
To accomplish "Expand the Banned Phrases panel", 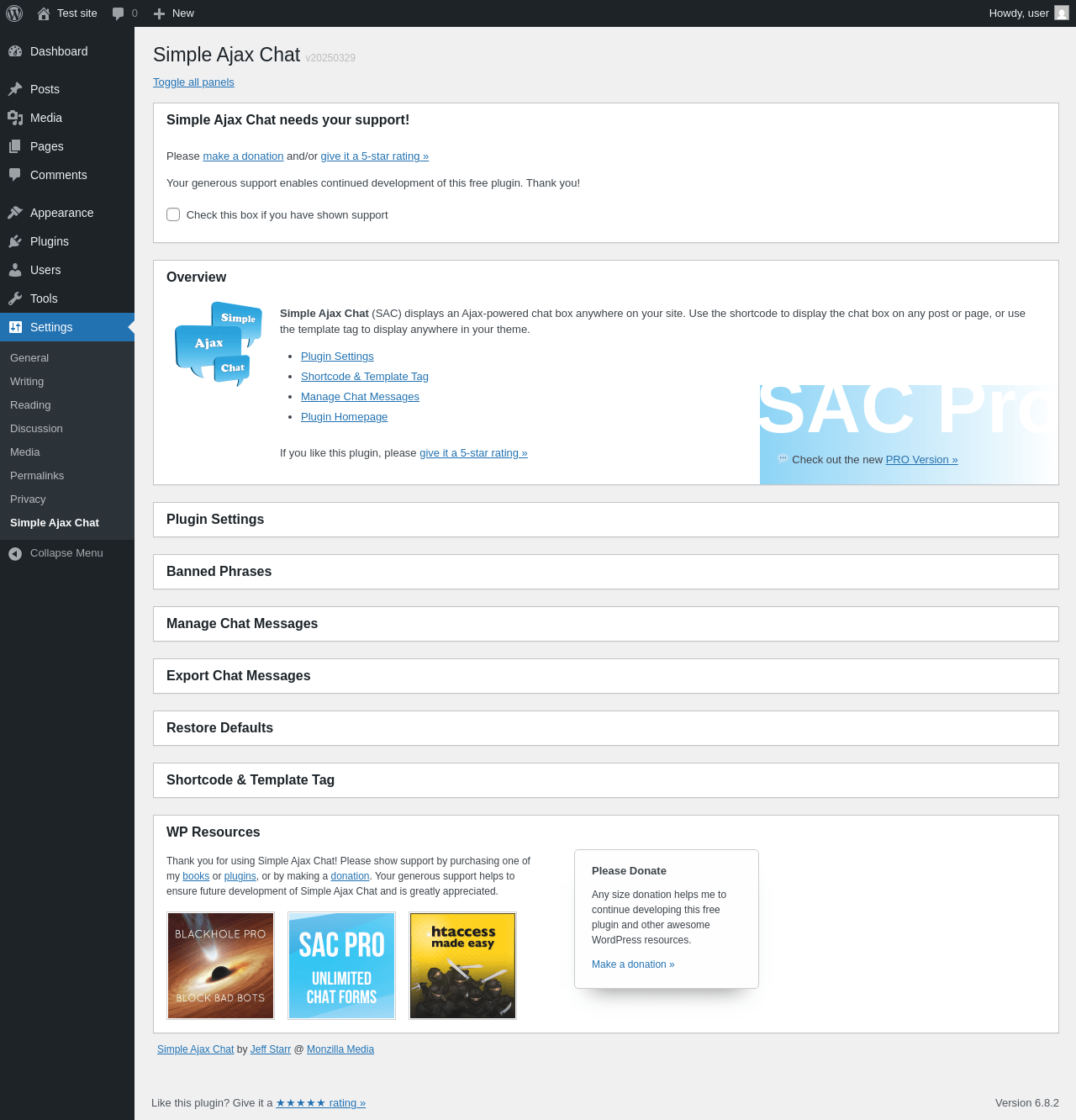I will click(x=605, y=572).
